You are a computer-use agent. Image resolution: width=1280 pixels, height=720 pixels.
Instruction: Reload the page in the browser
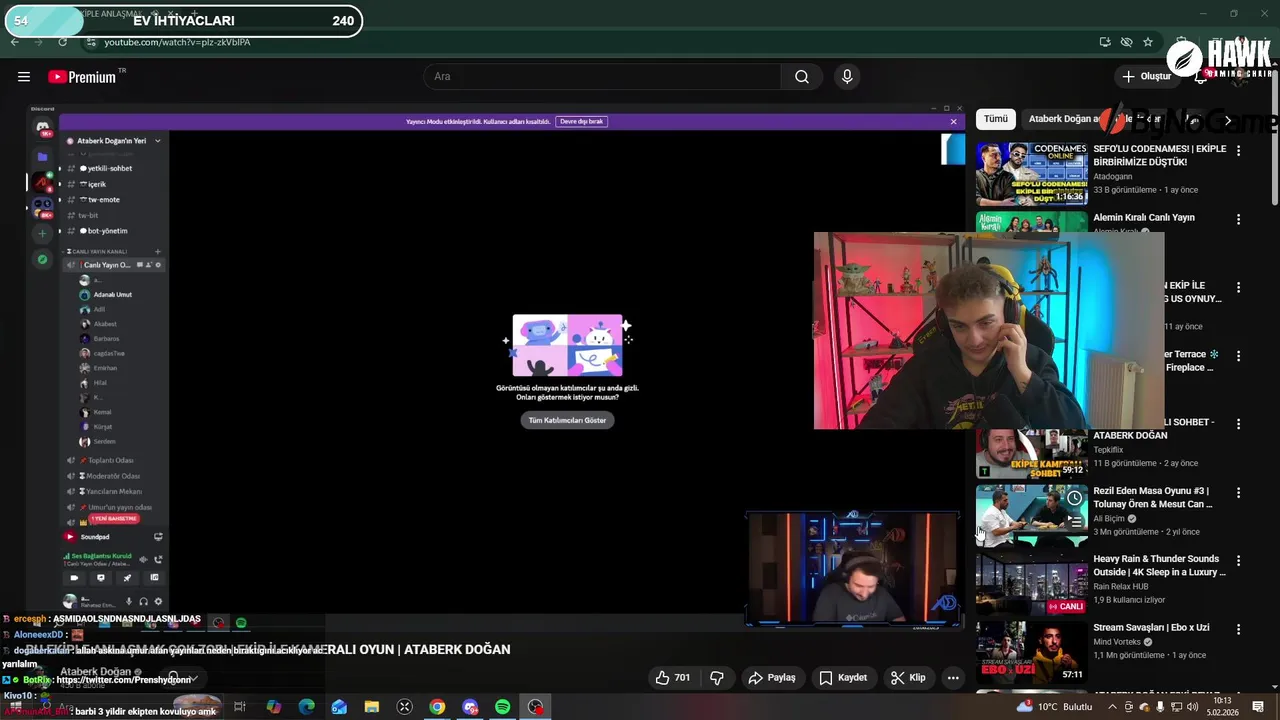point(63,42)
